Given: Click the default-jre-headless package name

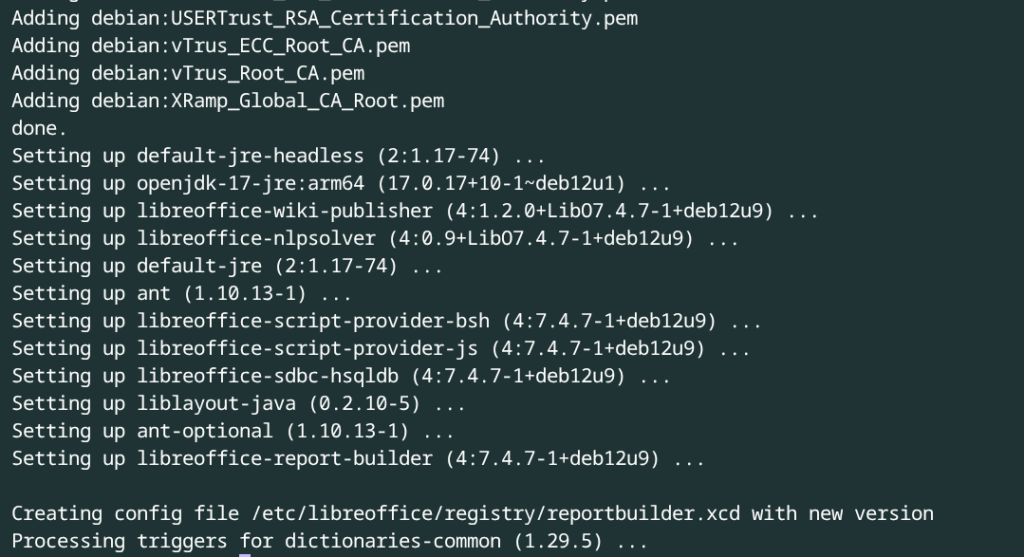Looking at the screenshot, I should 250,156.
